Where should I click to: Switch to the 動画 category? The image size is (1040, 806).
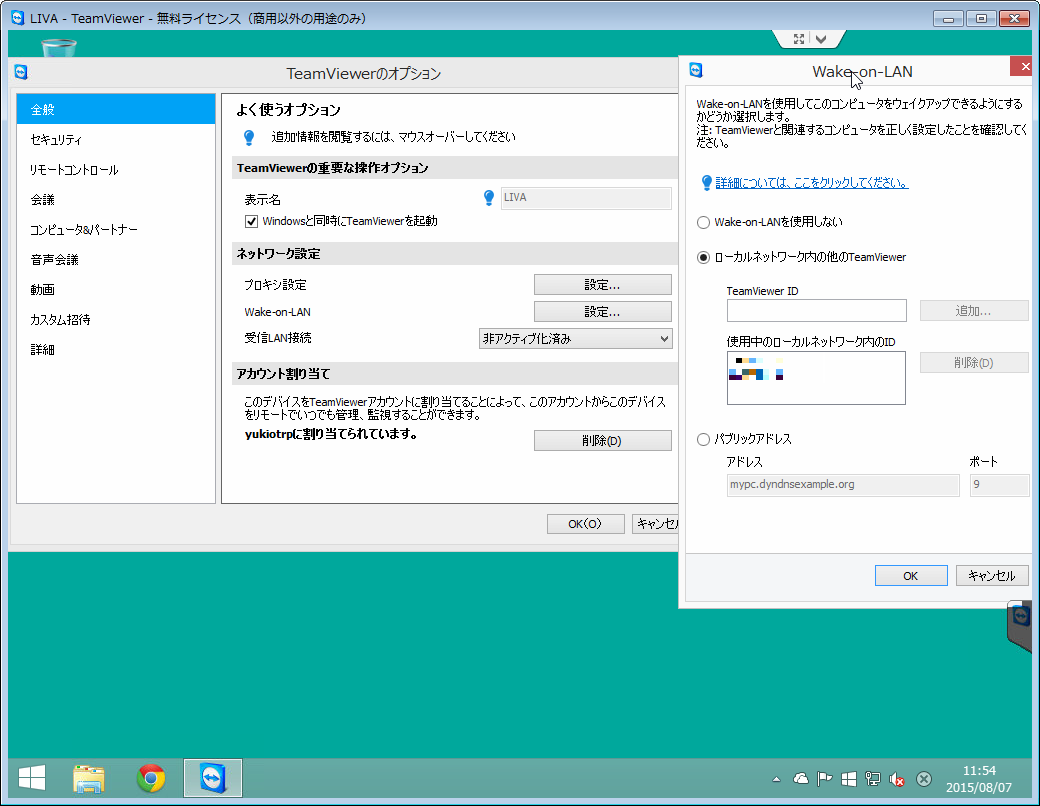point(116,289)
